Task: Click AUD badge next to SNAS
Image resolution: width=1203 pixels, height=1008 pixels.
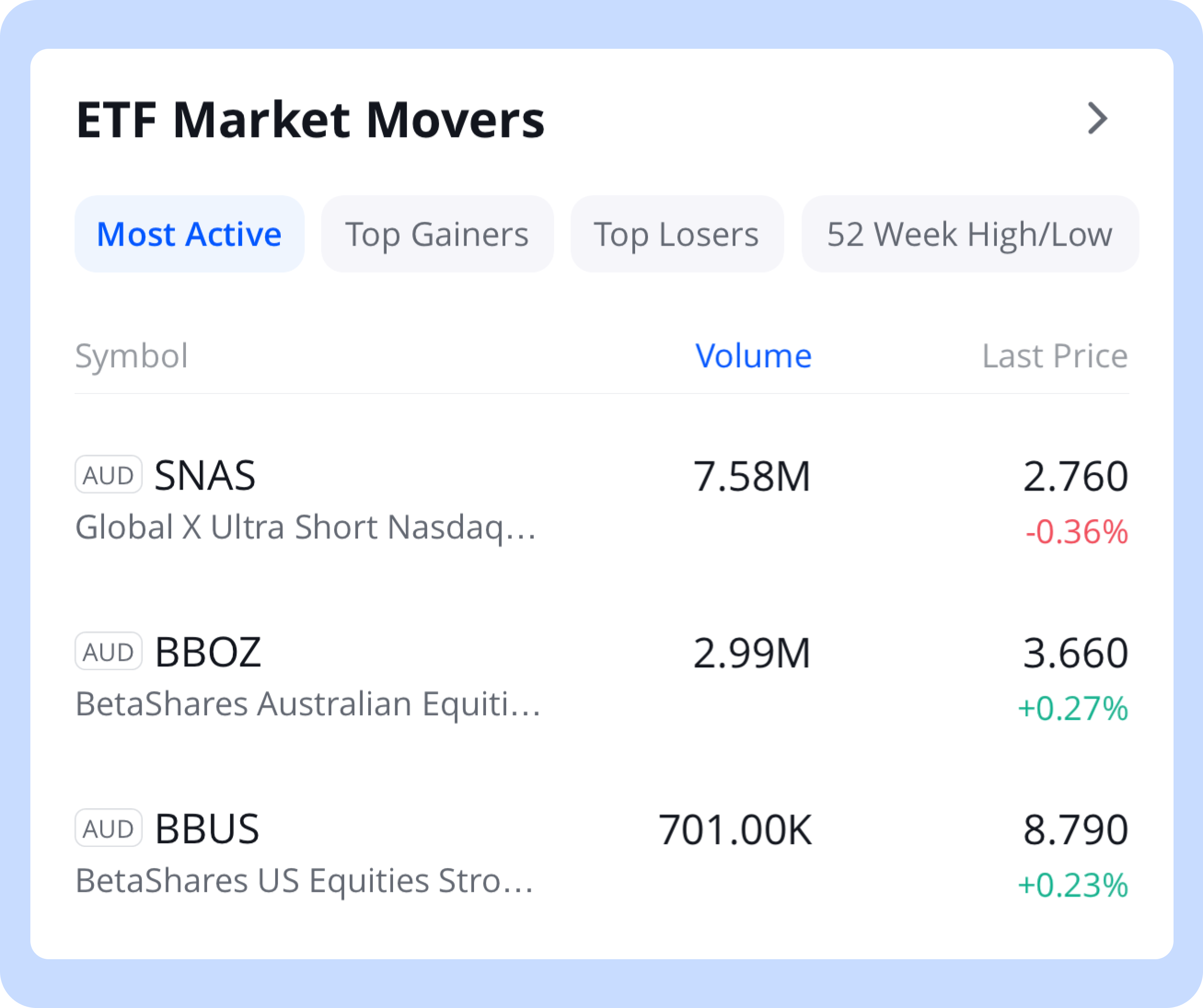Action: tap(108, 475)
